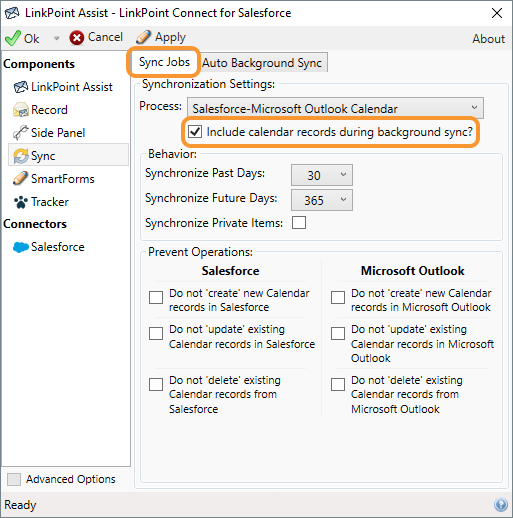Click the SmartForms pencil icon
The height and width of the screenshot is (518, 513).
[x=20, y=179]
